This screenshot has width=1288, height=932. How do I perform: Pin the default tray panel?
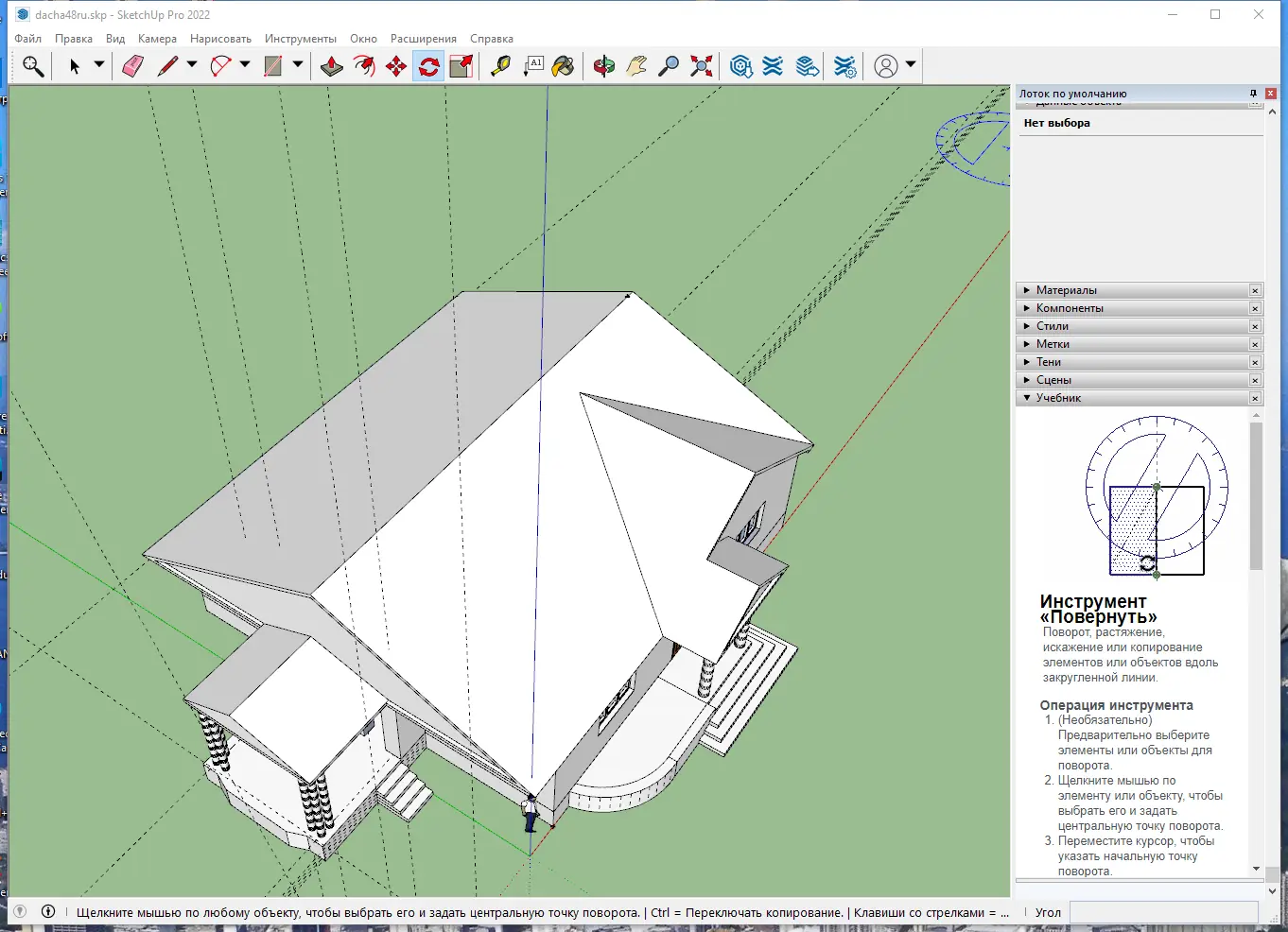[x=1253, y=94]
